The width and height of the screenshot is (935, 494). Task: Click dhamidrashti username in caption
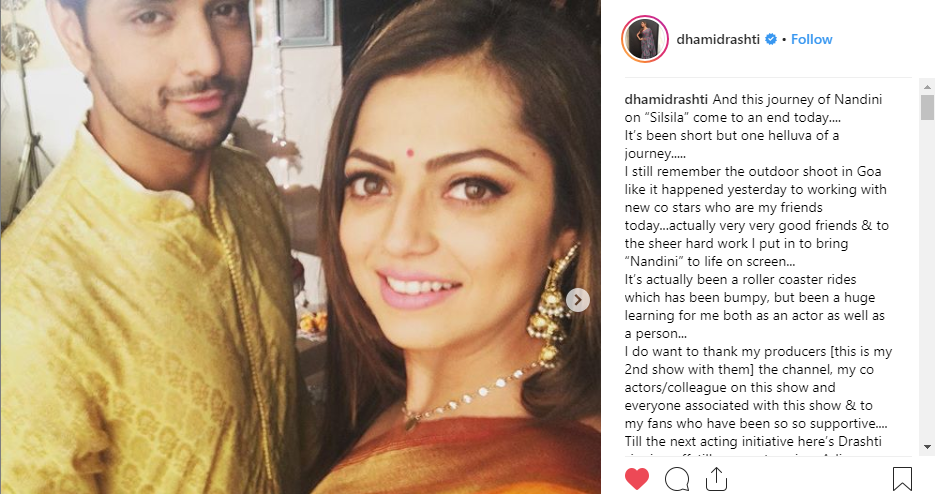coord(666,99)
